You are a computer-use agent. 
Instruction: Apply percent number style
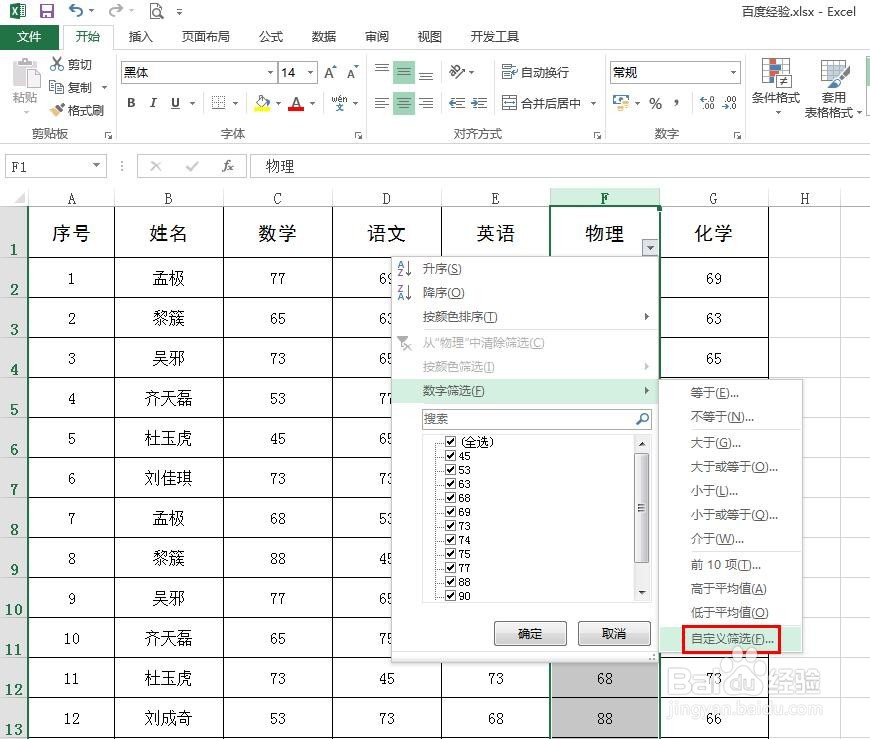point(655,103)
